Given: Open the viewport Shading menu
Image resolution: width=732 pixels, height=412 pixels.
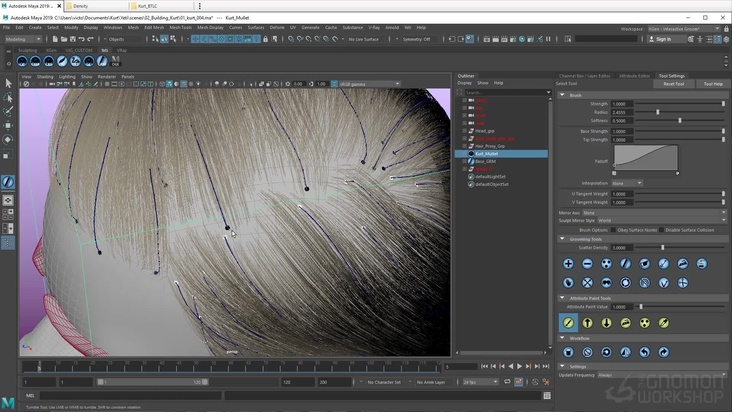Looking at the screenshot, I should [45, 77].
